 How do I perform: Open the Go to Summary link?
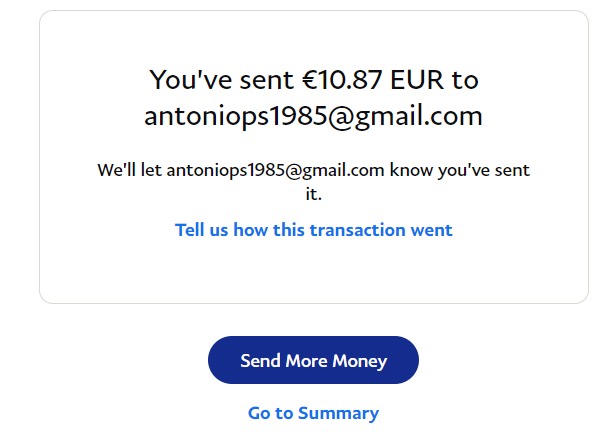(313, 413)
